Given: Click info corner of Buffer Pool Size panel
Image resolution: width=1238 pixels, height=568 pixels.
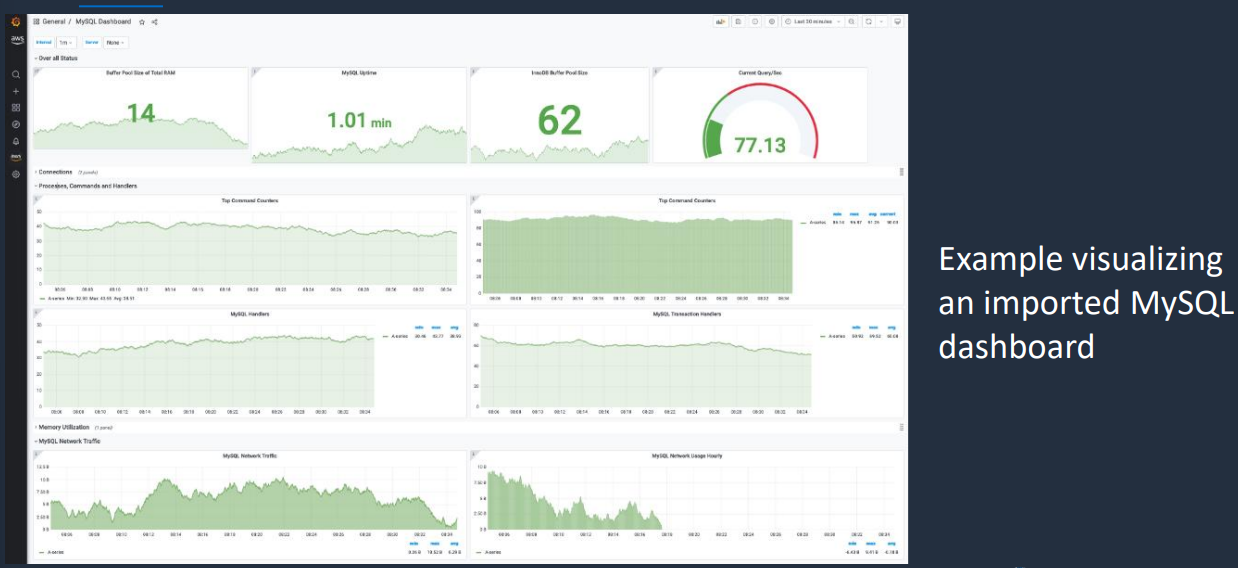Looking at the screenshot, I should 36,71.
